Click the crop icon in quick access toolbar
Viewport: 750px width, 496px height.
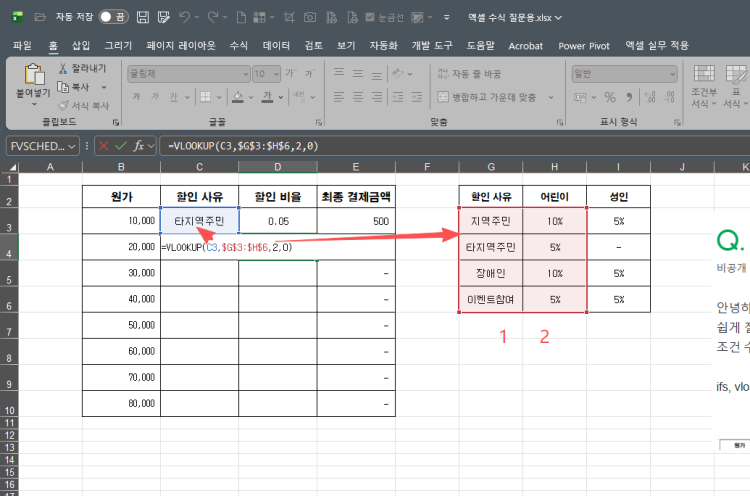289,18
